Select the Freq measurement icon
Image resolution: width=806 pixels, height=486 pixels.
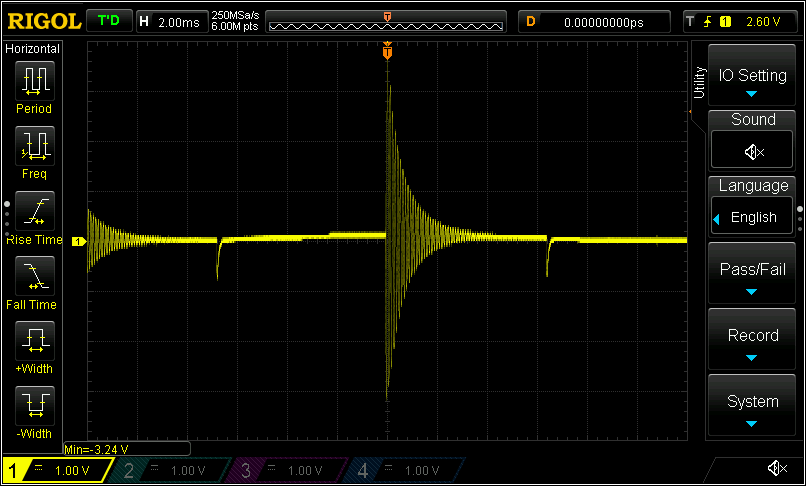(x=34, y=145)
